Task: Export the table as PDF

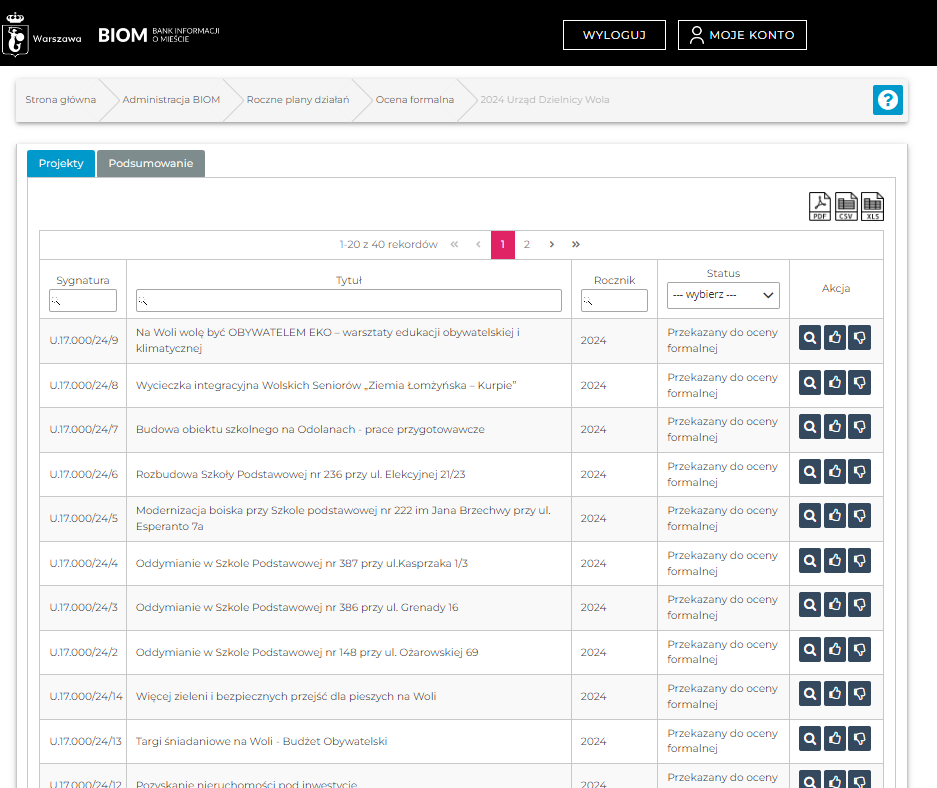Action: point(820,206)
